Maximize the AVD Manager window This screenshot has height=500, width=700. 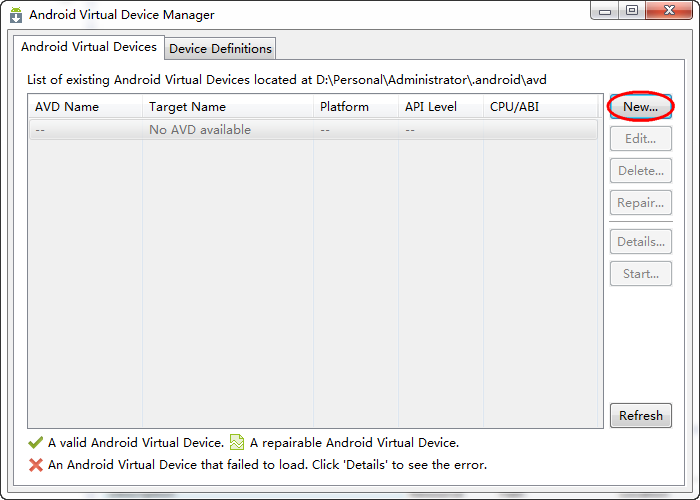pos(632,11)
